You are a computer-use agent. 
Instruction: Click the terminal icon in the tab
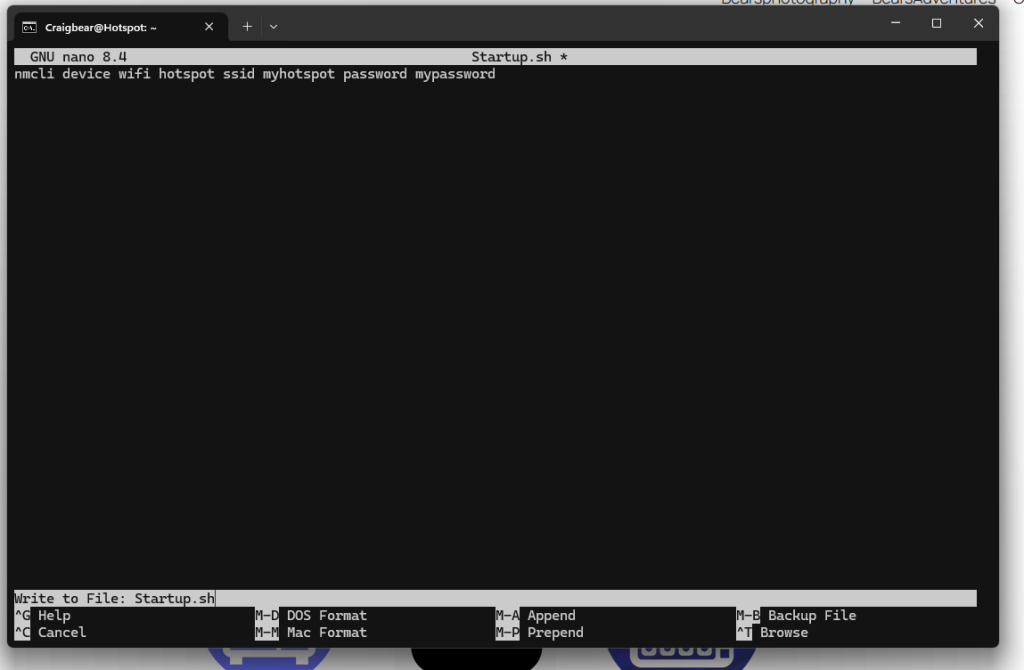[30, 27]
